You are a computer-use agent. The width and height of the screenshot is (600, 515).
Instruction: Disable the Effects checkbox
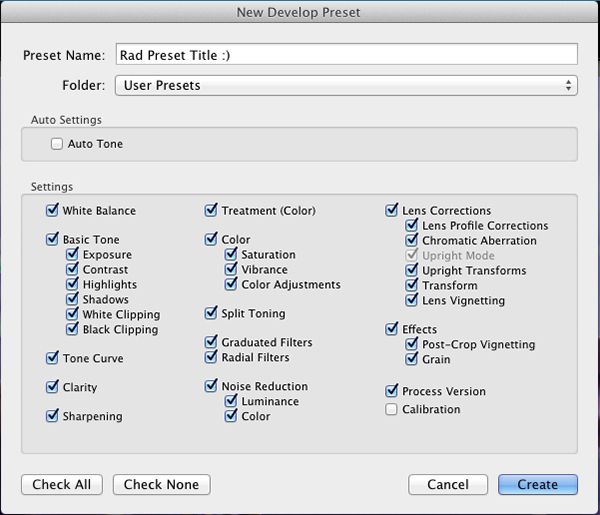391,329
